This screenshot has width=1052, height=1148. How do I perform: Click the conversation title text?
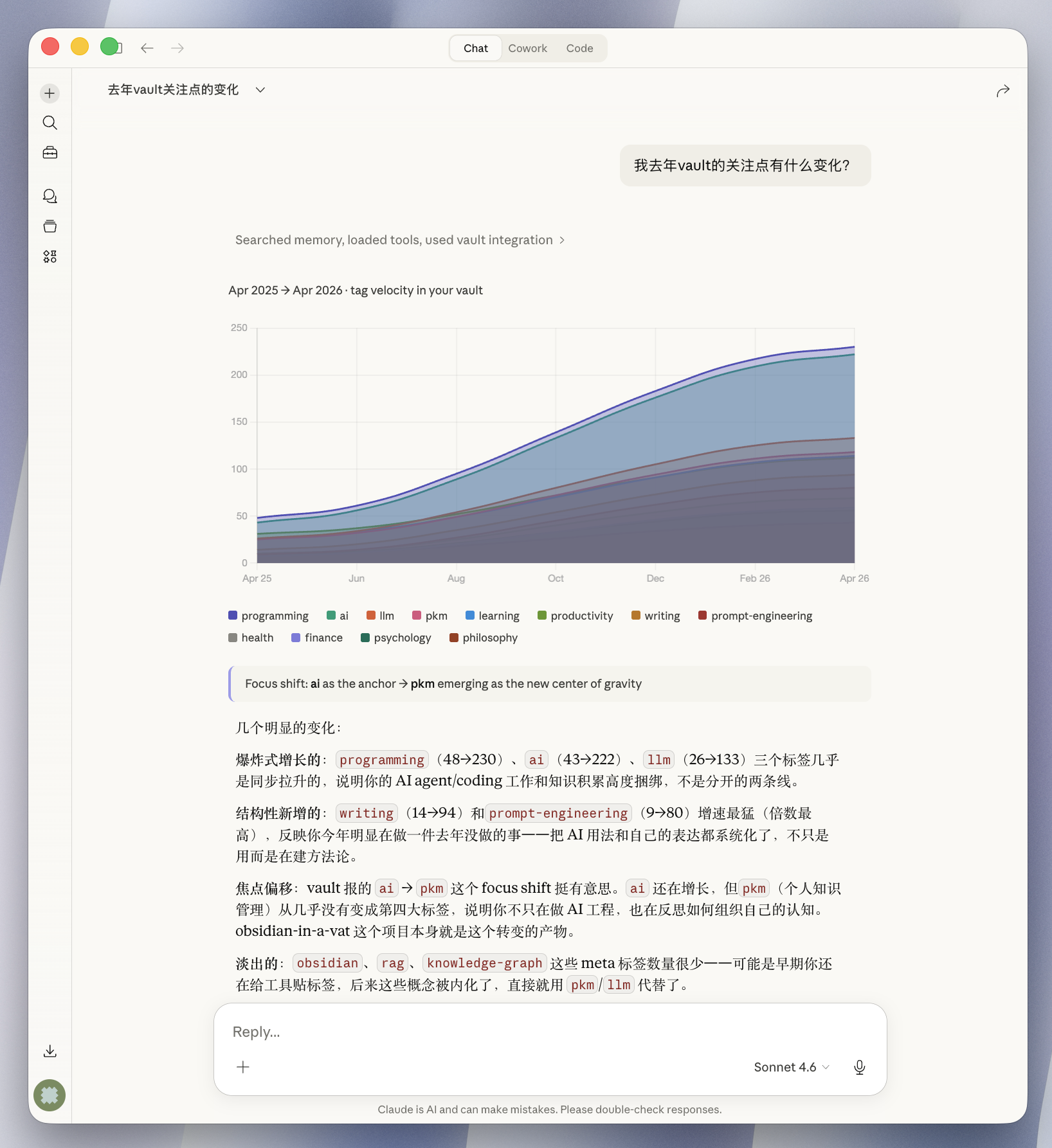click(x=173, y=90)
